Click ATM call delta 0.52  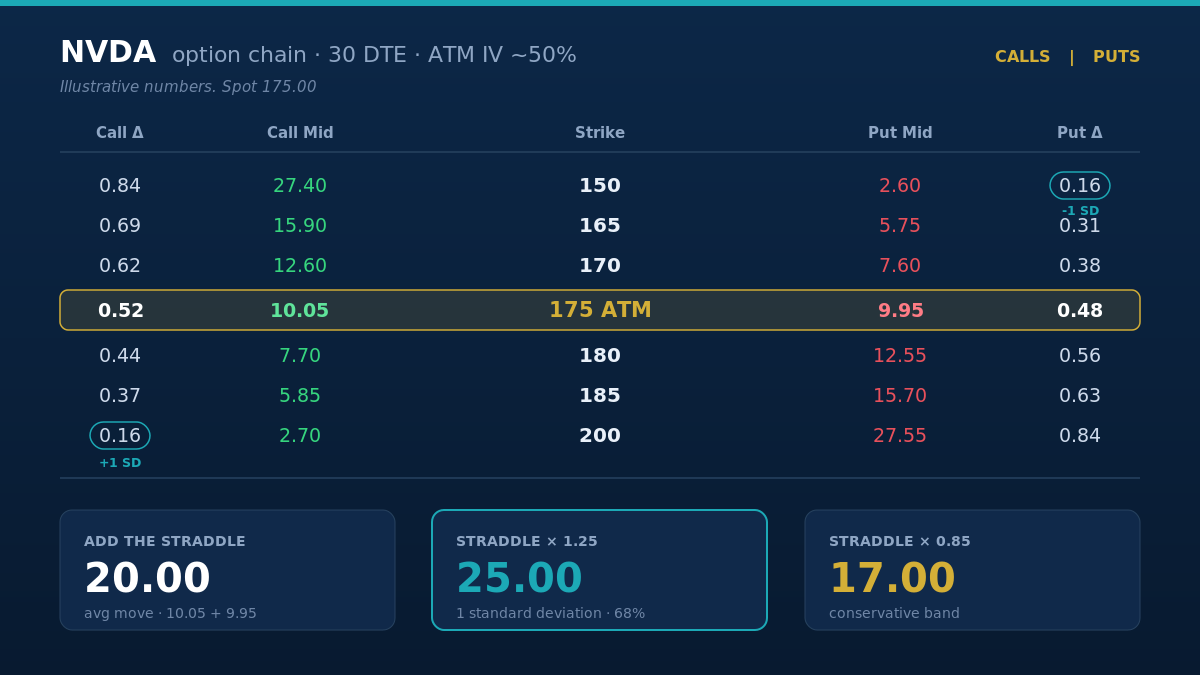[121, 311]
